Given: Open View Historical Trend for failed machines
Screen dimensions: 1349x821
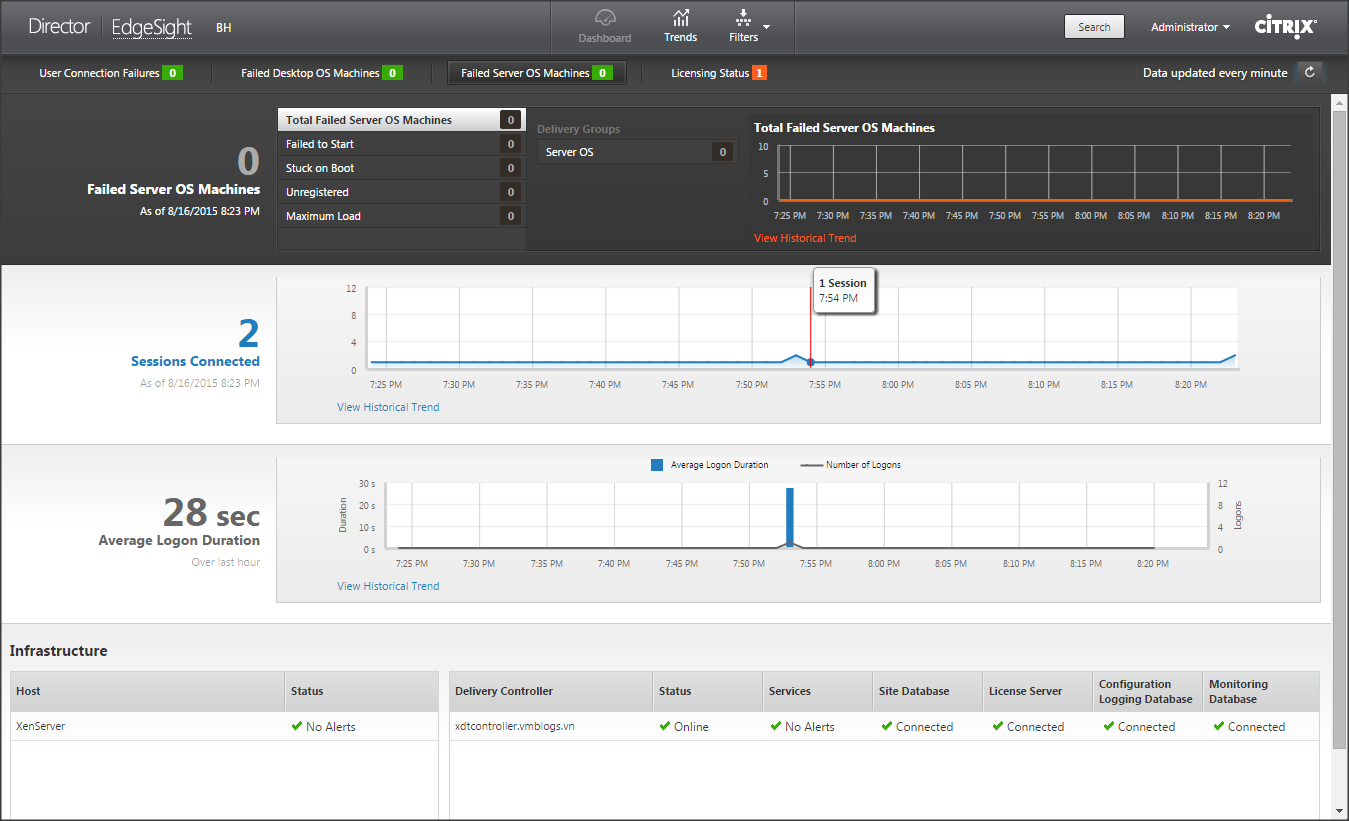Looking at the screenshot, I should coord(805,238).
